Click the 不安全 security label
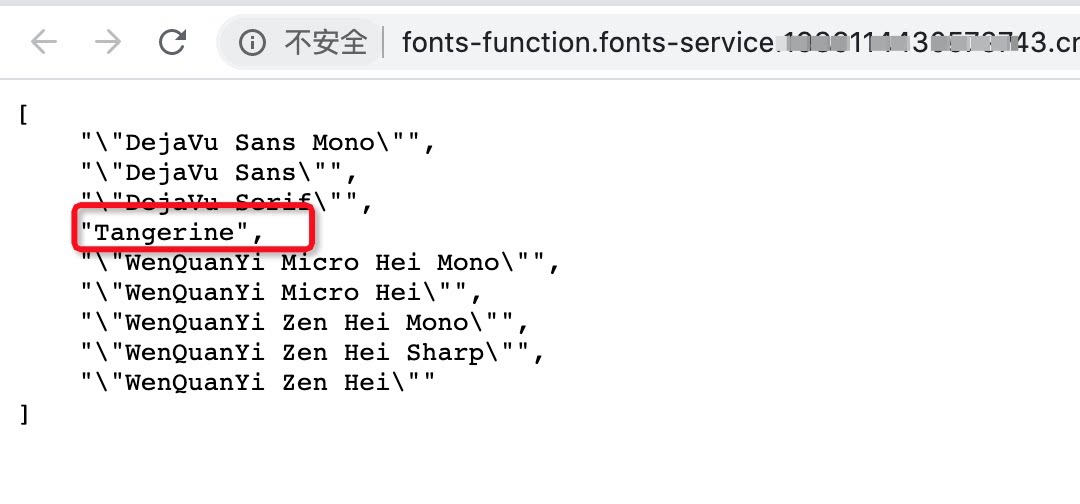Viewport: 1080px width, 504px height. click(x=325, y=43)
